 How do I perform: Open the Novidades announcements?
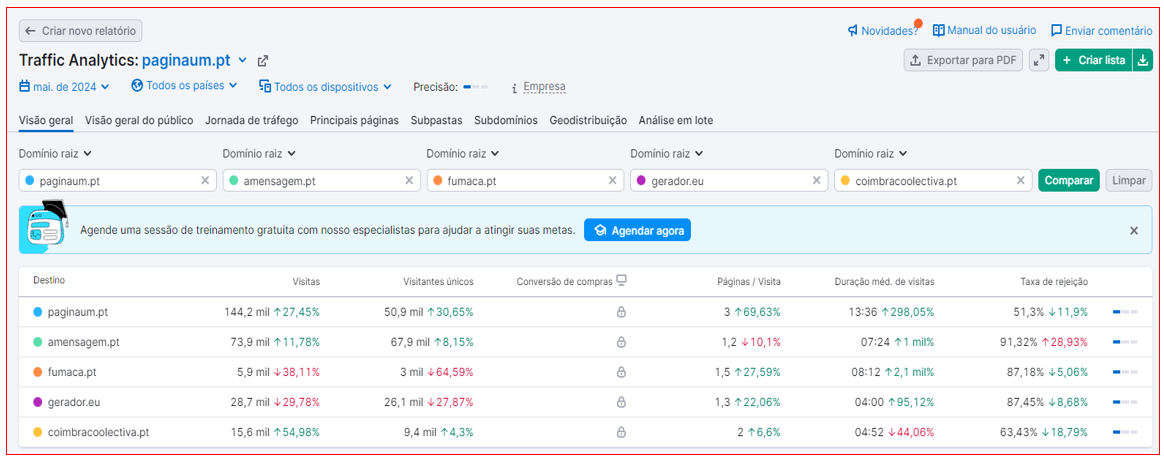[882, 31]
